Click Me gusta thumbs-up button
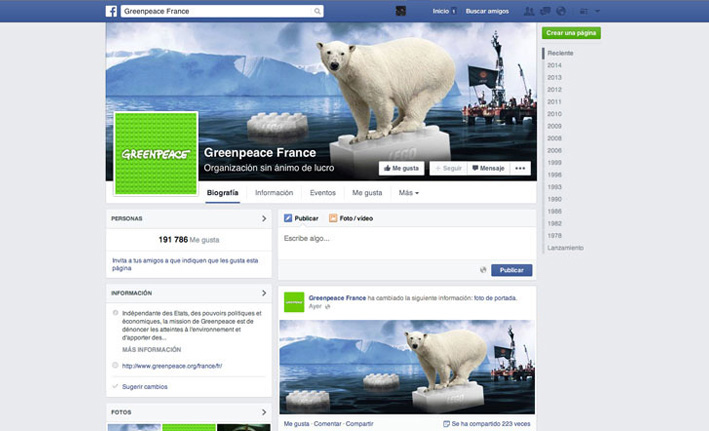 [402, 168]
